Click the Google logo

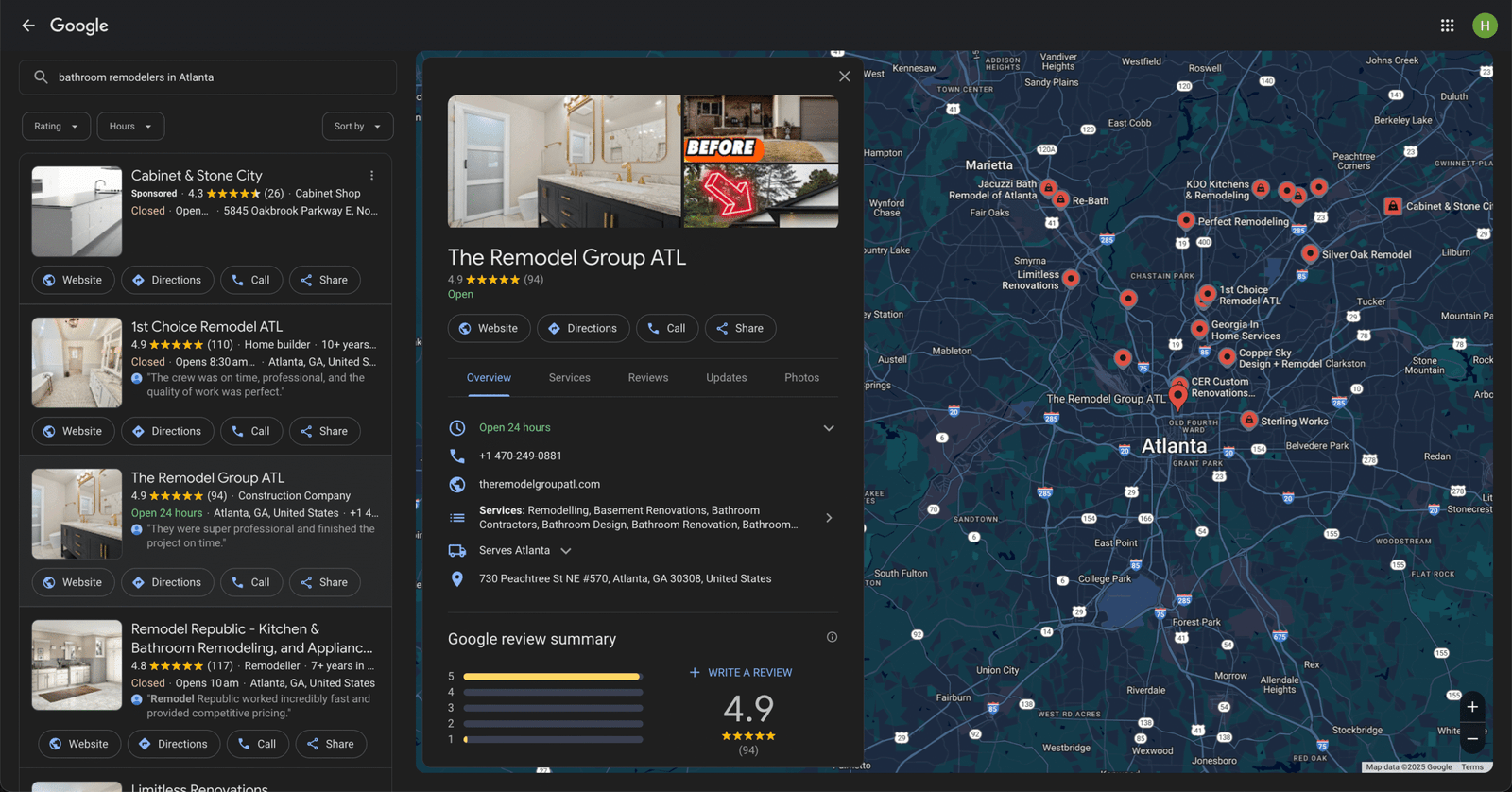79,26
